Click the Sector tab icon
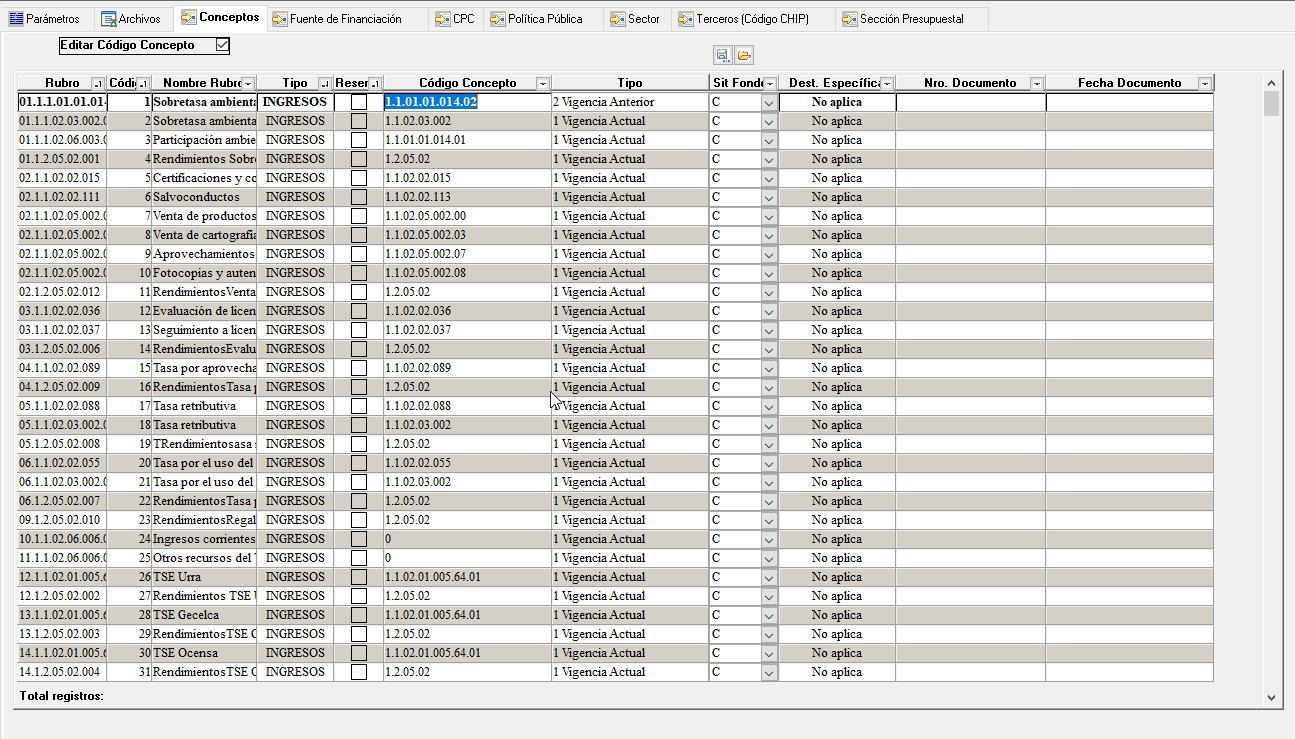The height and width of the screenshot is (739, 1295). pyautogui.click(x=618, y=19)
